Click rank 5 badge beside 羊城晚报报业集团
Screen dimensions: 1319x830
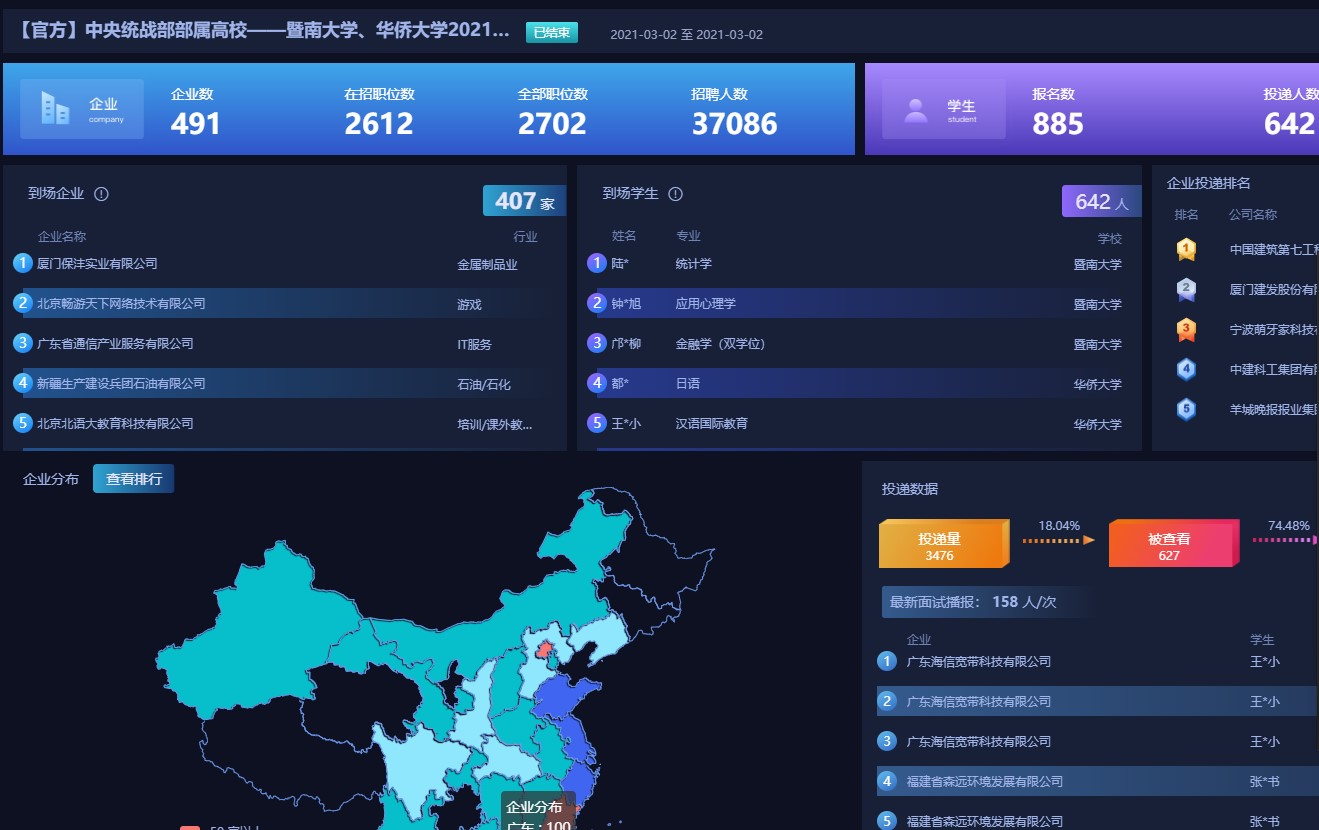coord(1186,409)
